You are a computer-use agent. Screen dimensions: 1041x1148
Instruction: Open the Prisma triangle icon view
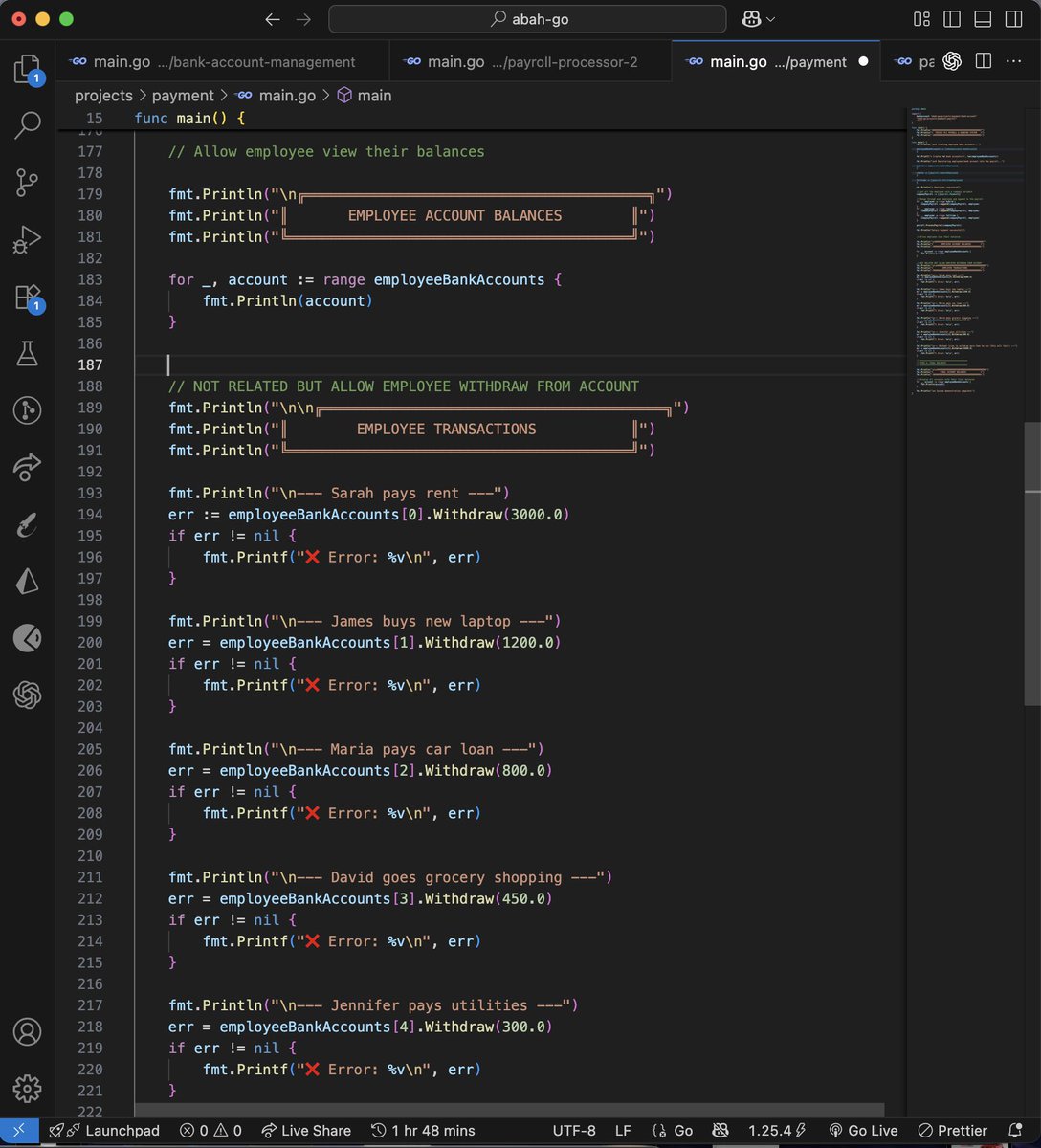(x=27, y=581)
